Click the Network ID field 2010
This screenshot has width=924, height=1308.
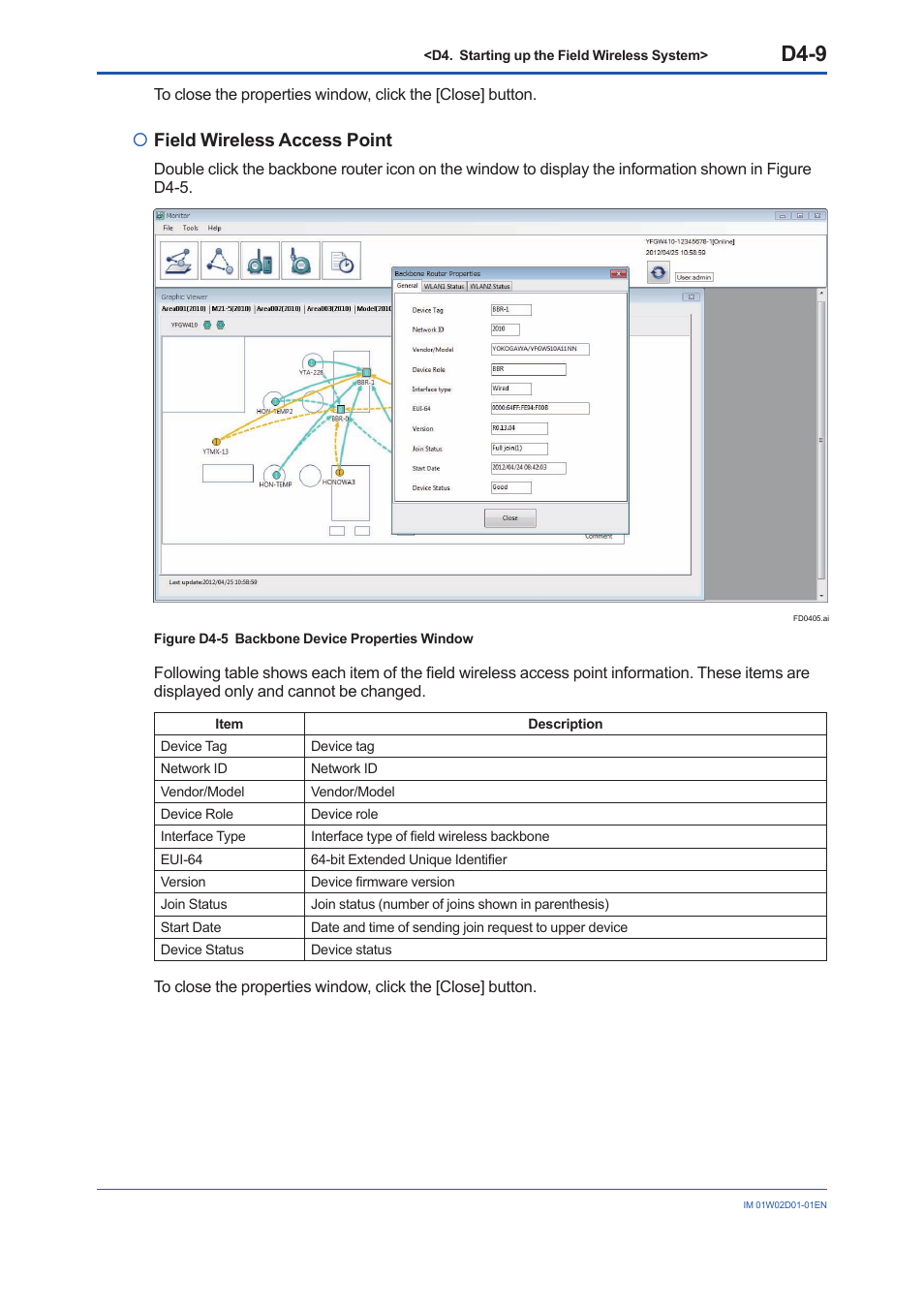505,329
